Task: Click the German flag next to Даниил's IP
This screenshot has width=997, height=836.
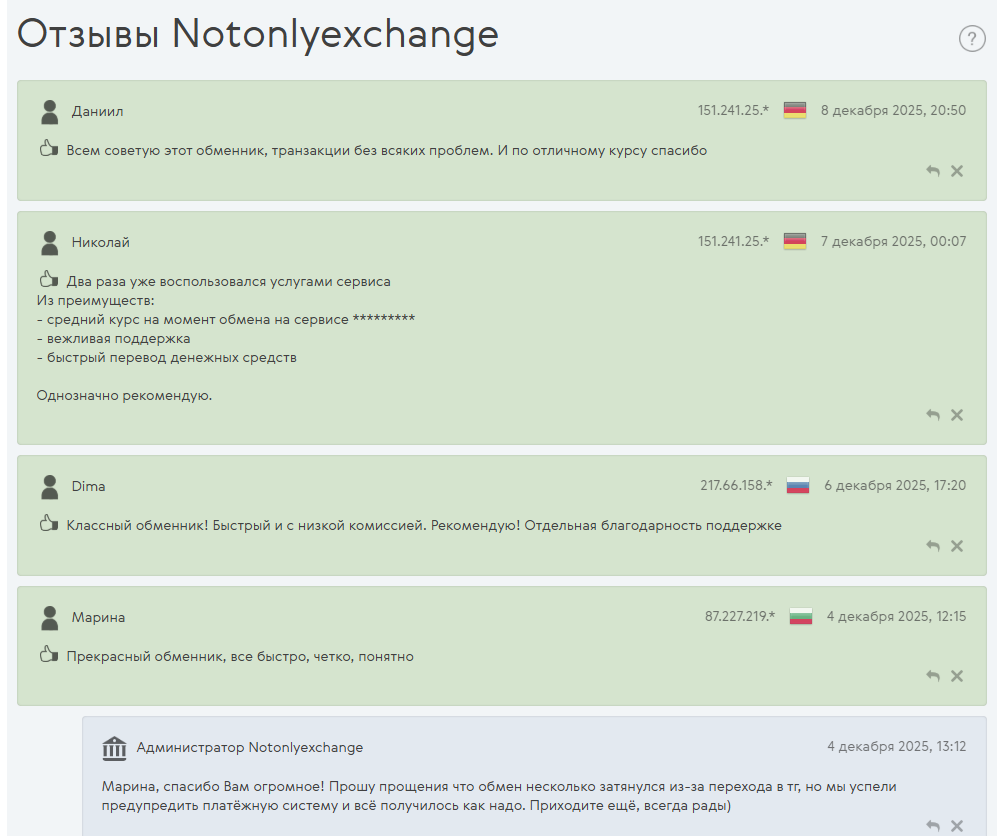Action: (x=795, y=111)
